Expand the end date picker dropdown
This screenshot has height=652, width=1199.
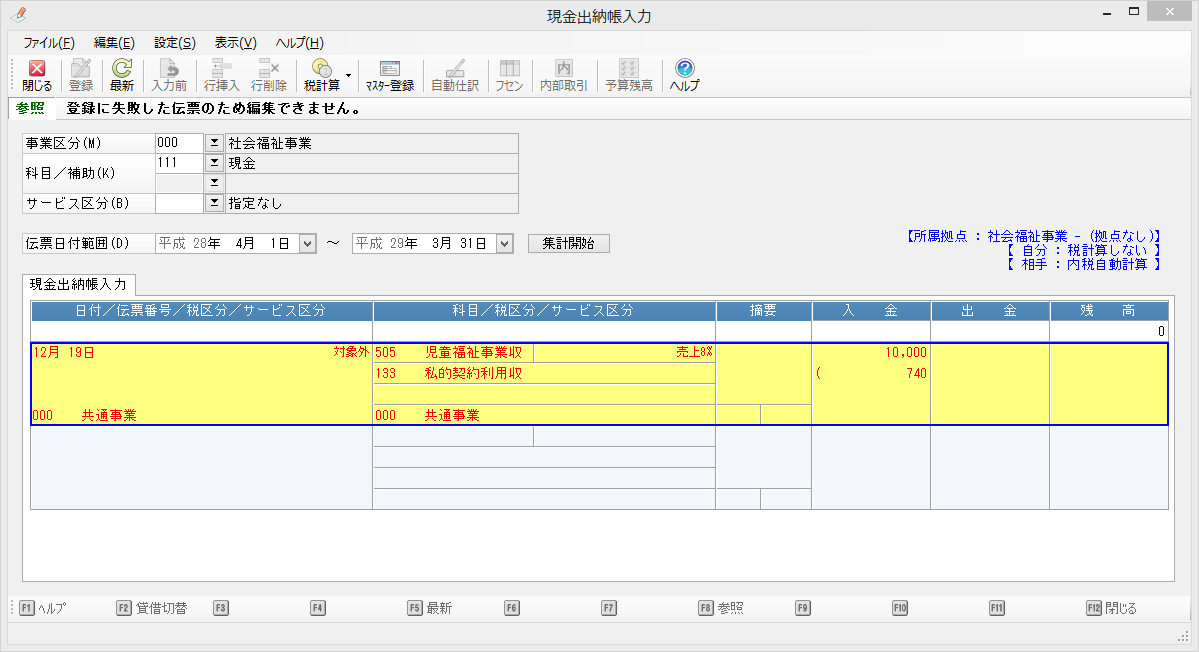(x=504, y=243)
